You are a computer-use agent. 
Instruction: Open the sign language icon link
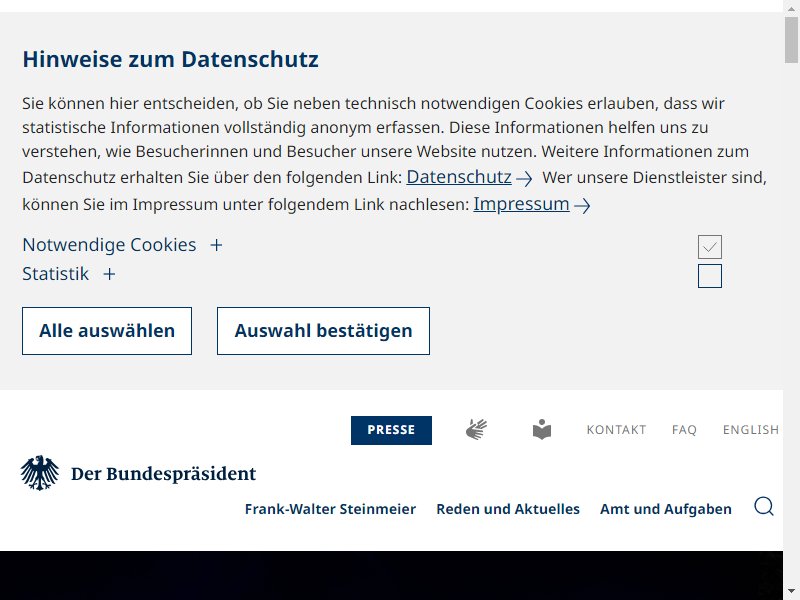[476, 430]
